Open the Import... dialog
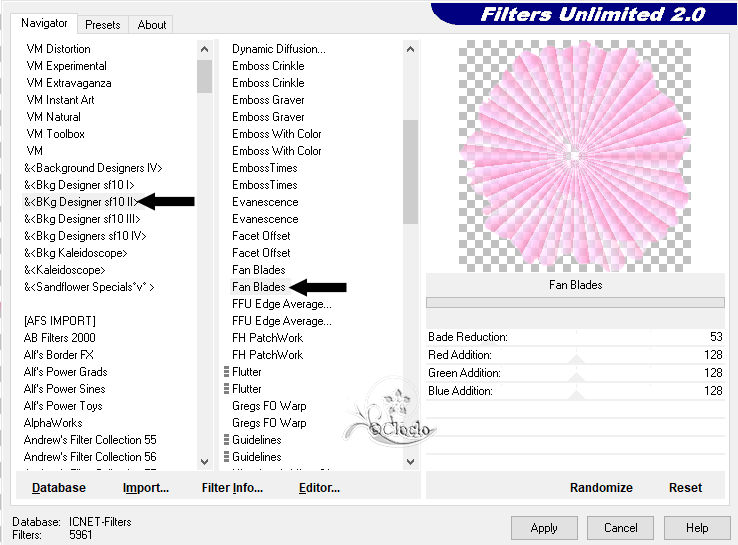The height and width of the screenshot is (545, 738). pos(146,488)
